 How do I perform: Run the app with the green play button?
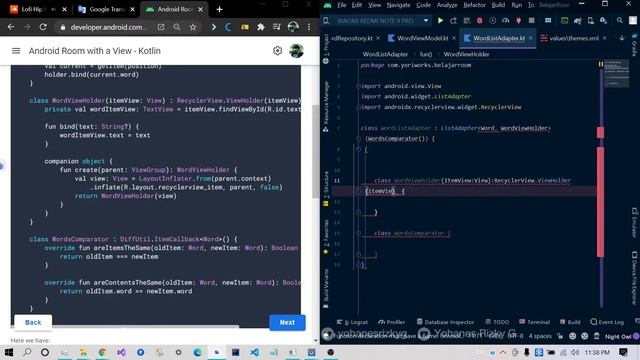(440, 20)
